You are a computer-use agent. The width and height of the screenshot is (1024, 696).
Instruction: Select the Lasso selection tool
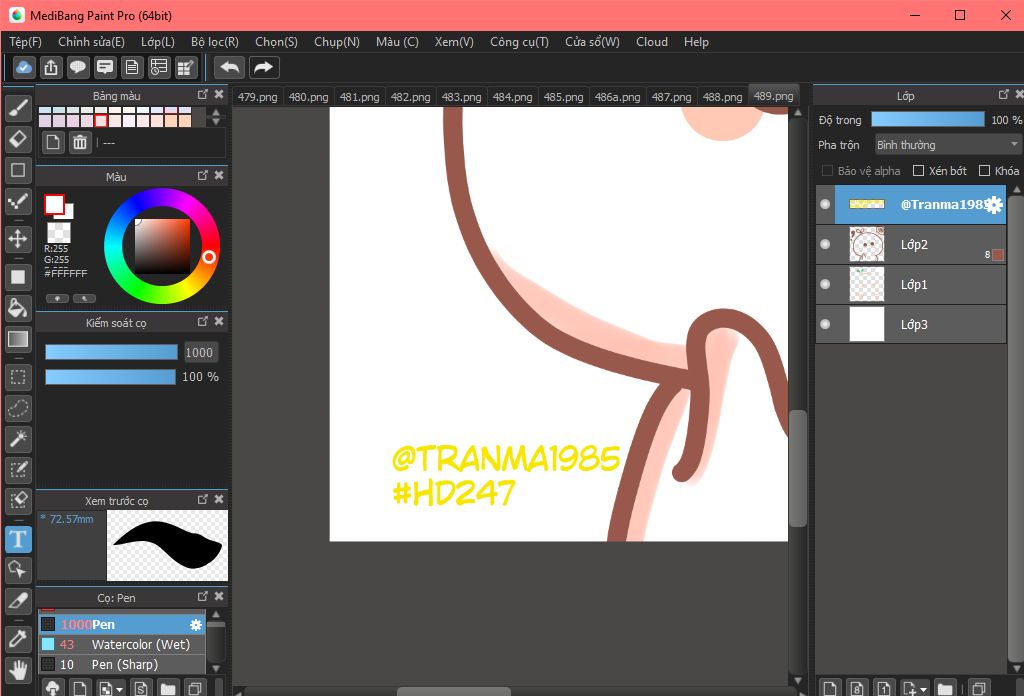18,408
